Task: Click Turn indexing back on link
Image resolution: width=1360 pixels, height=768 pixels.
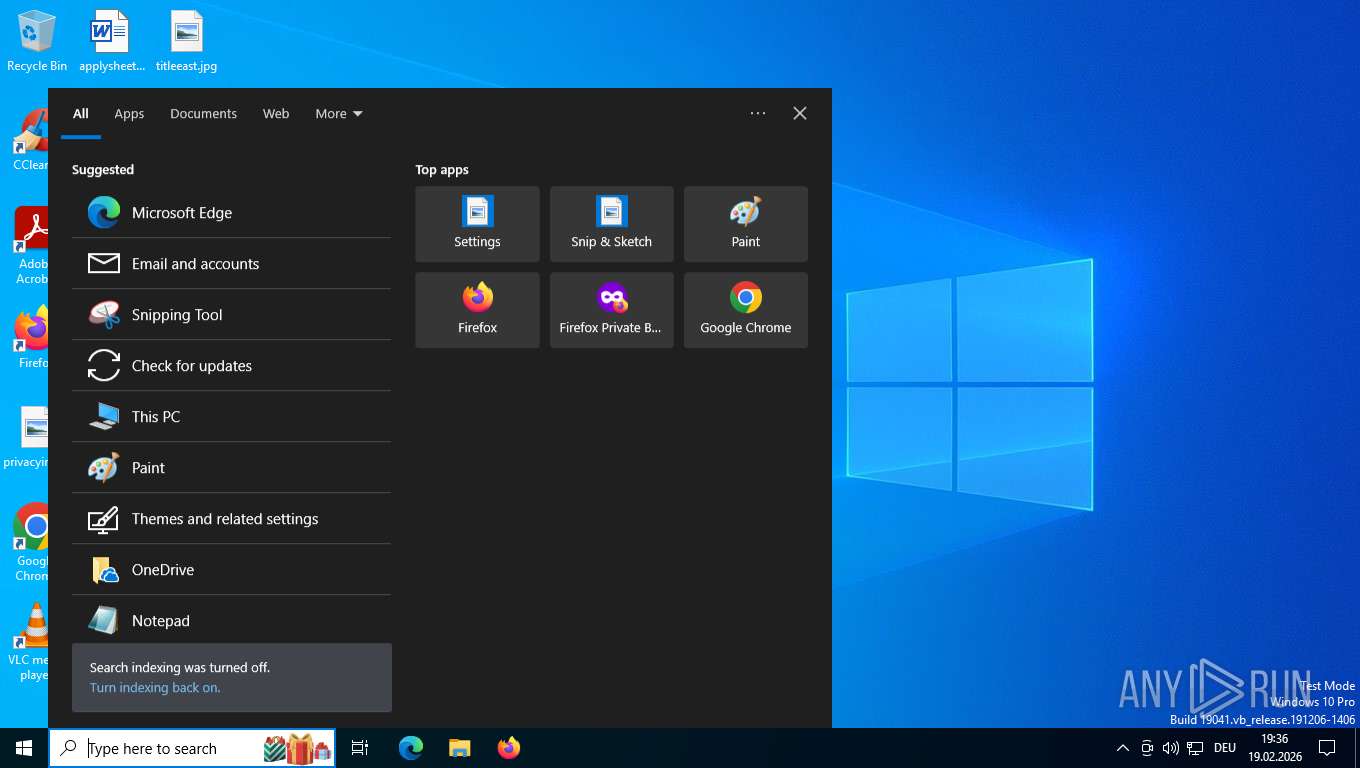Action: (x=155, y=688)
